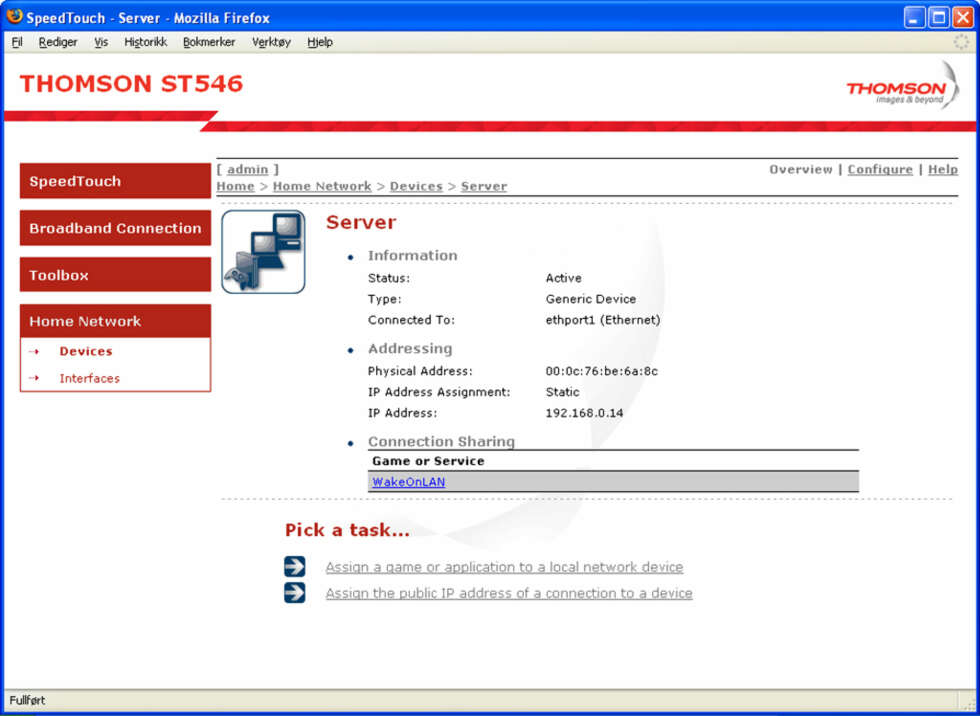Click the admin user link

(x=248, y=169)
